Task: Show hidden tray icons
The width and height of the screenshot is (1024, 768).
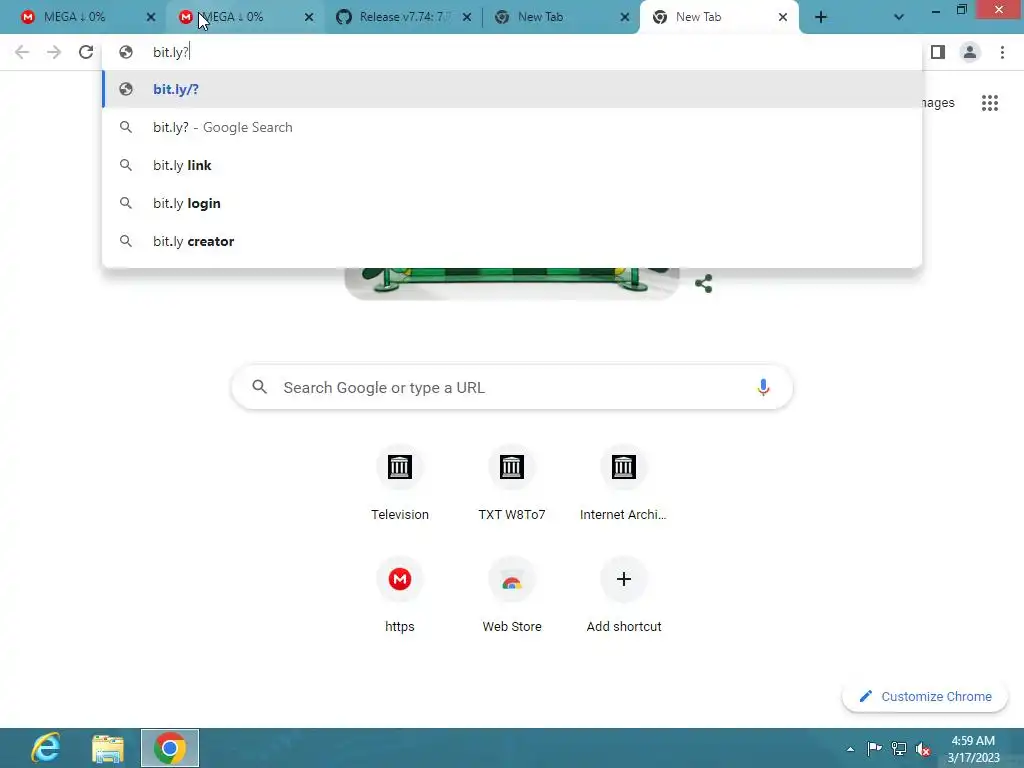Action: (x=850, y=749)
